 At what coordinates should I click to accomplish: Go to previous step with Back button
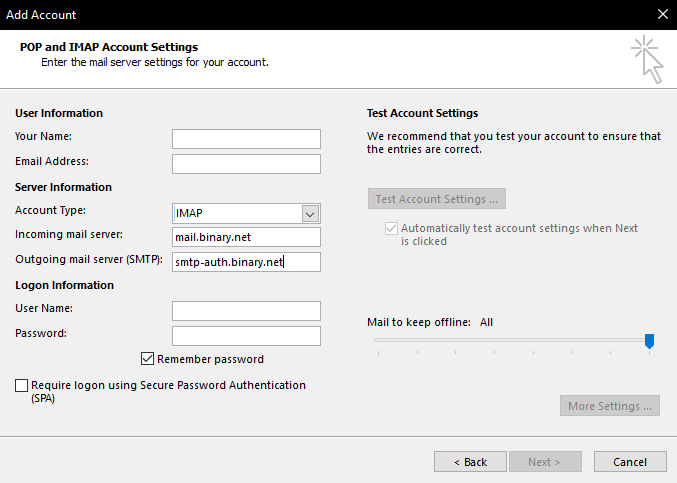click(x=470, y=462)
